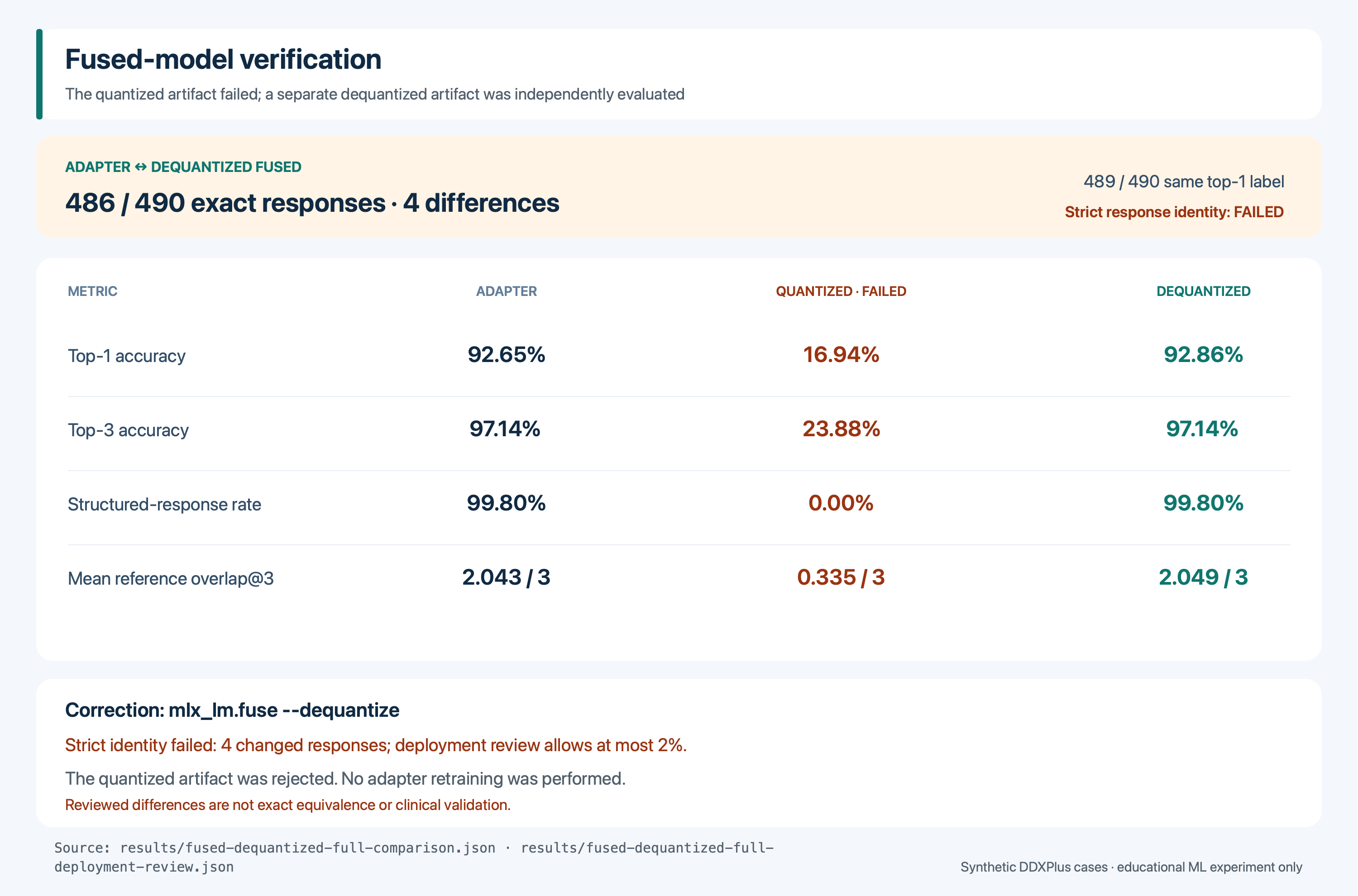Viewport: 1358px width, 896px height.
Task: Click the ADAPTER column header
Action: pos(507,291)
